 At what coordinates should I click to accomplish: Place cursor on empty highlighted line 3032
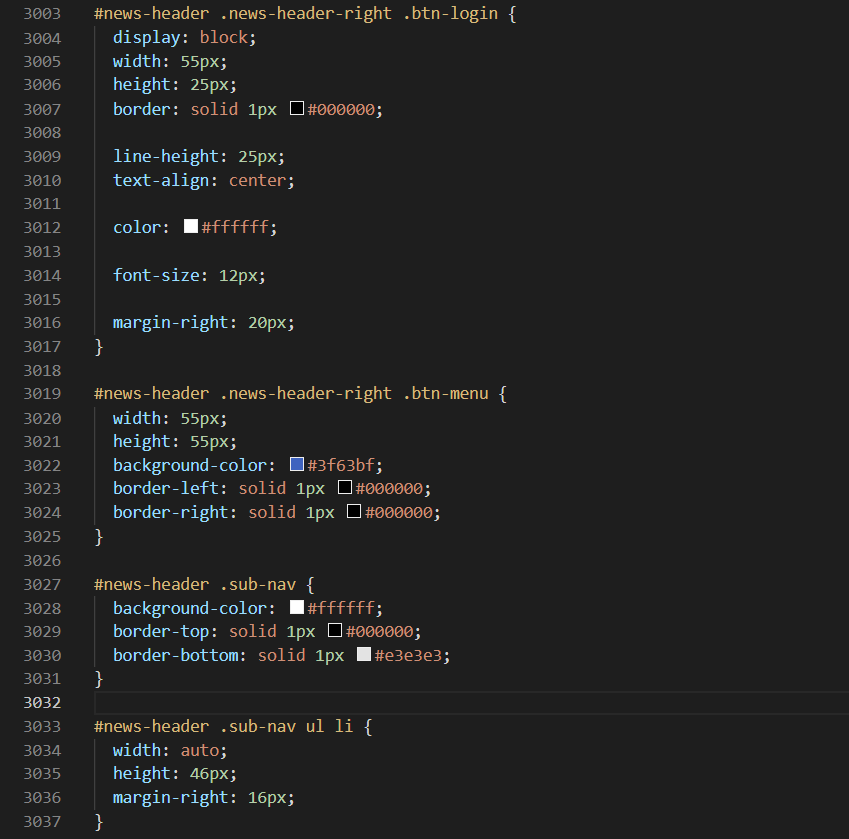pyautogui.click(x=471, y=703)
